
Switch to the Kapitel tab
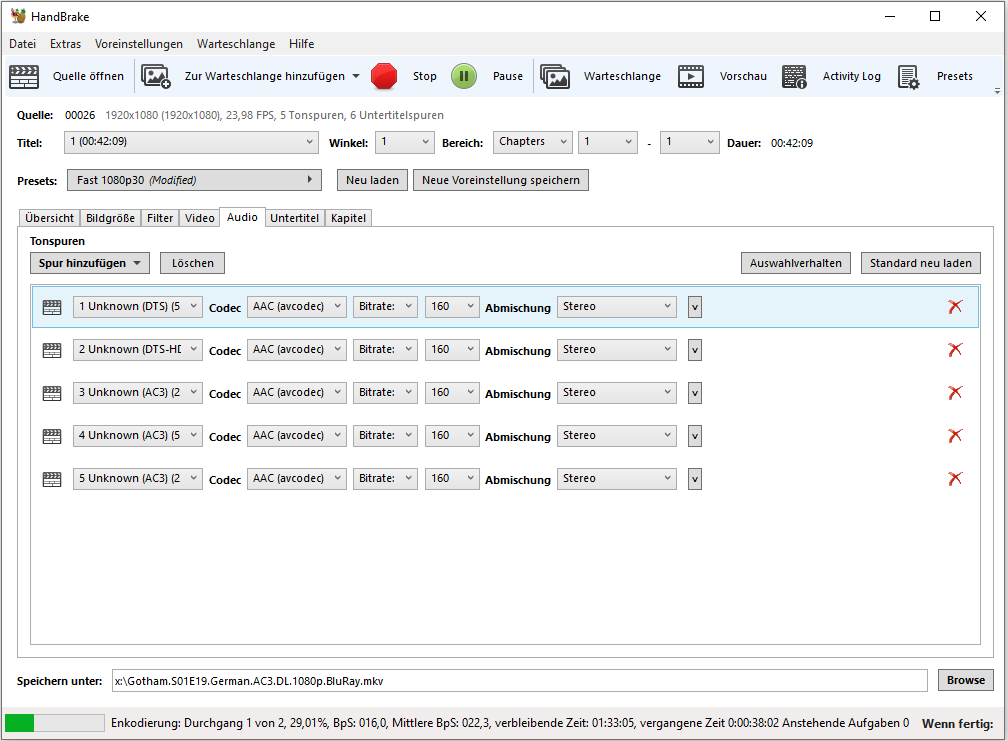348,218
